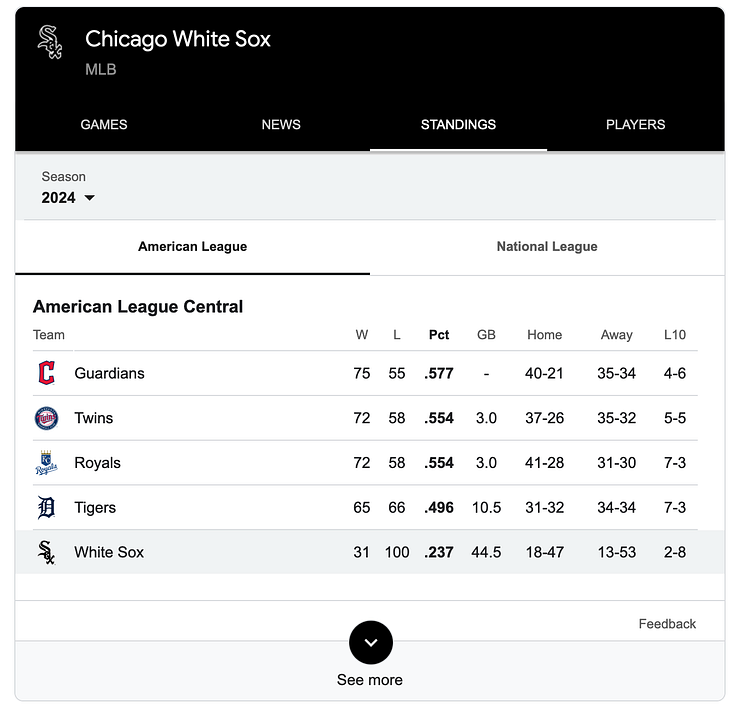Open the Guardians team name link
Viewport: 741px width, 720px height.
point(109,373)
